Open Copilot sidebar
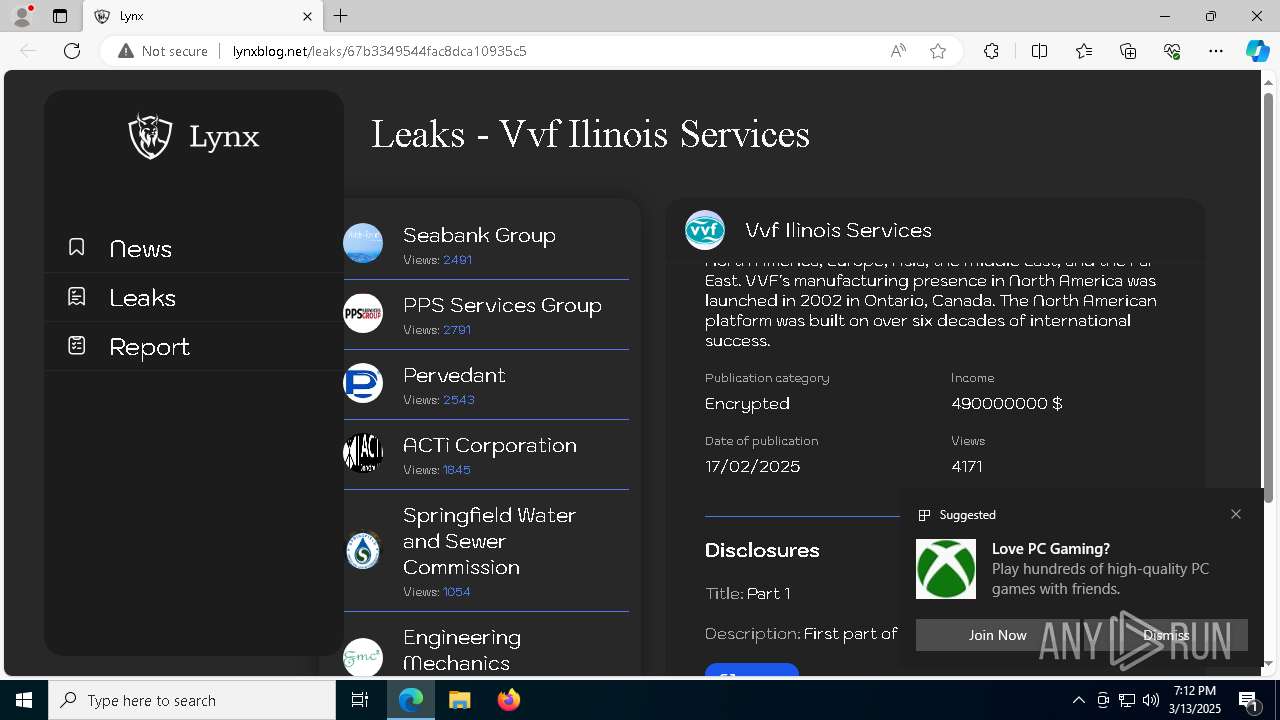The image size is (1280, 720). point(1257,51)
